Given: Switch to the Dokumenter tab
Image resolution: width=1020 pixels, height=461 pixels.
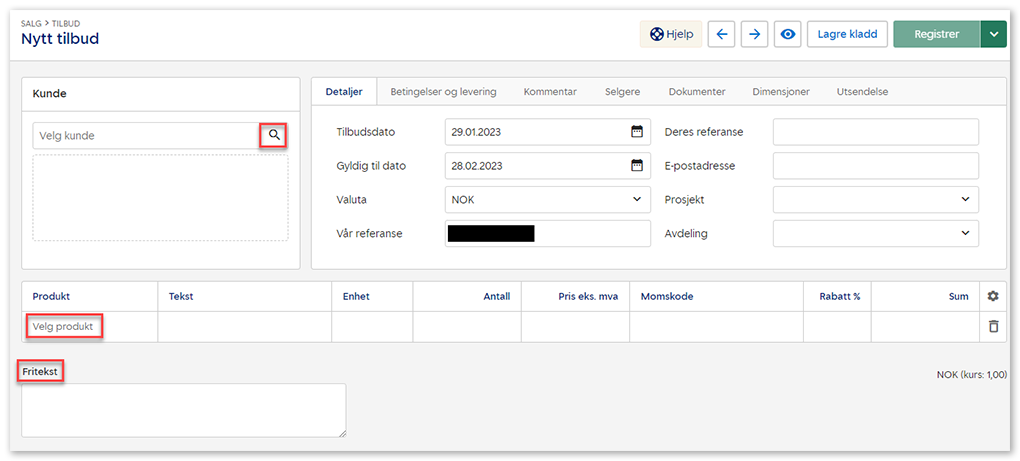Looking at the screenshot, I should [696, 92].
